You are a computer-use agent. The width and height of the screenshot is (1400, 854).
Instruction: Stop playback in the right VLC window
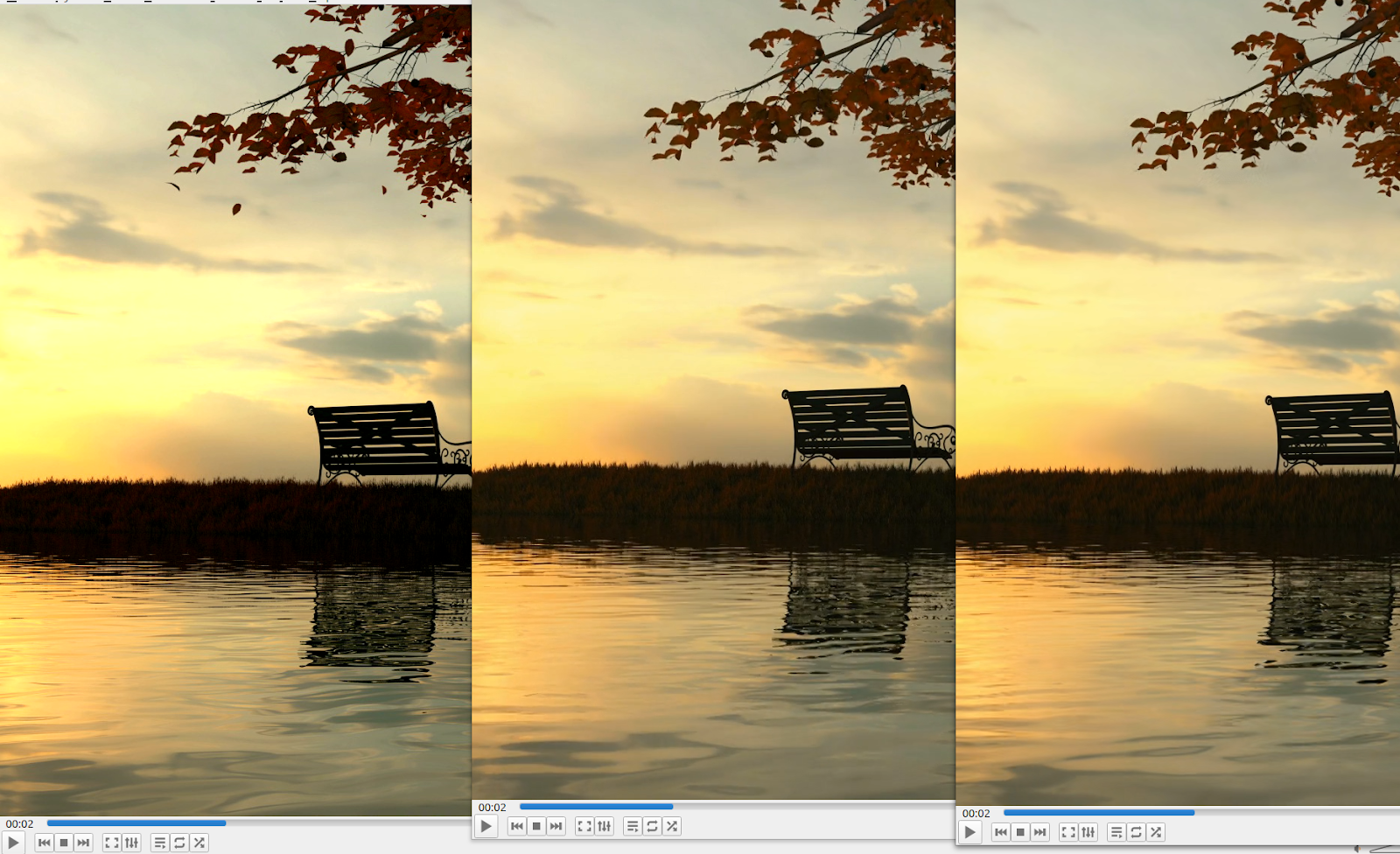click(x=1020, y=832)
